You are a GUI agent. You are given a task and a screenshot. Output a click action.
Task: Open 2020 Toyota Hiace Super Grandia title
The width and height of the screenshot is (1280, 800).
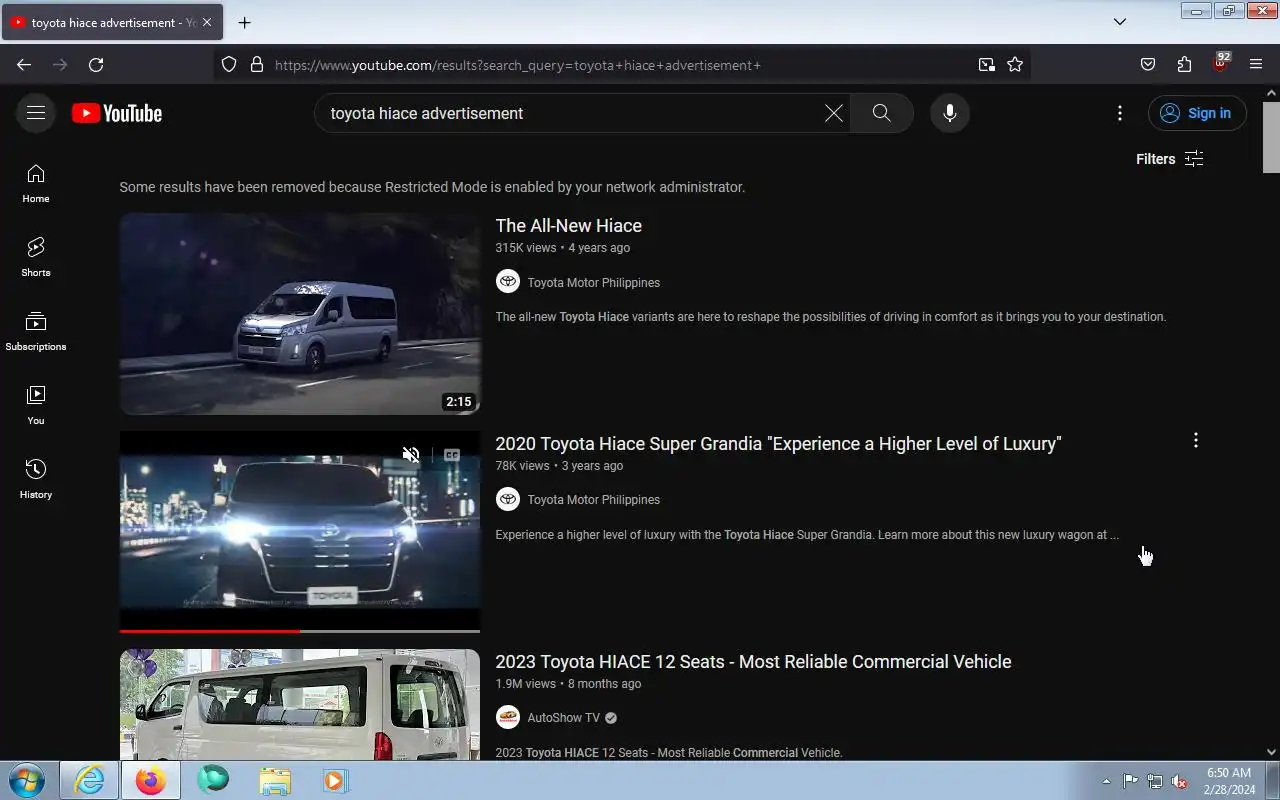778,444
